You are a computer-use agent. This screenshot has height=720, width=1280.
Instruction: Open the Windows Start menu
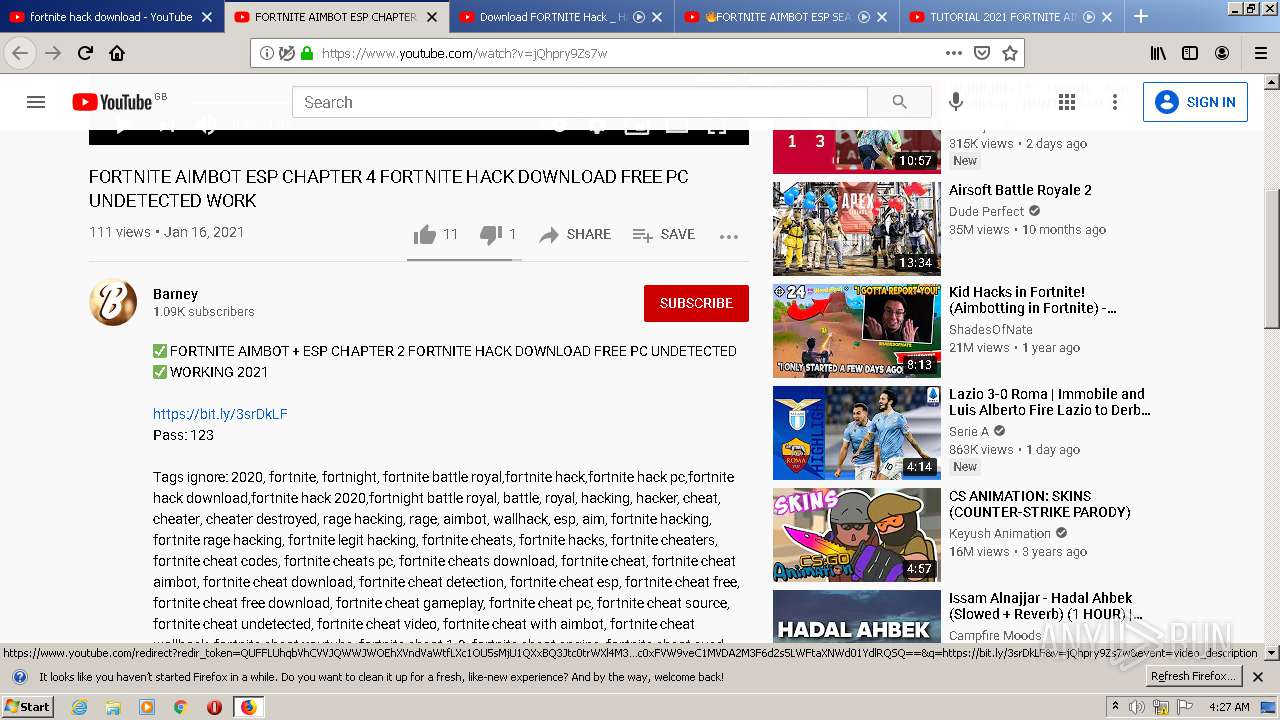(x=27, y=707)
